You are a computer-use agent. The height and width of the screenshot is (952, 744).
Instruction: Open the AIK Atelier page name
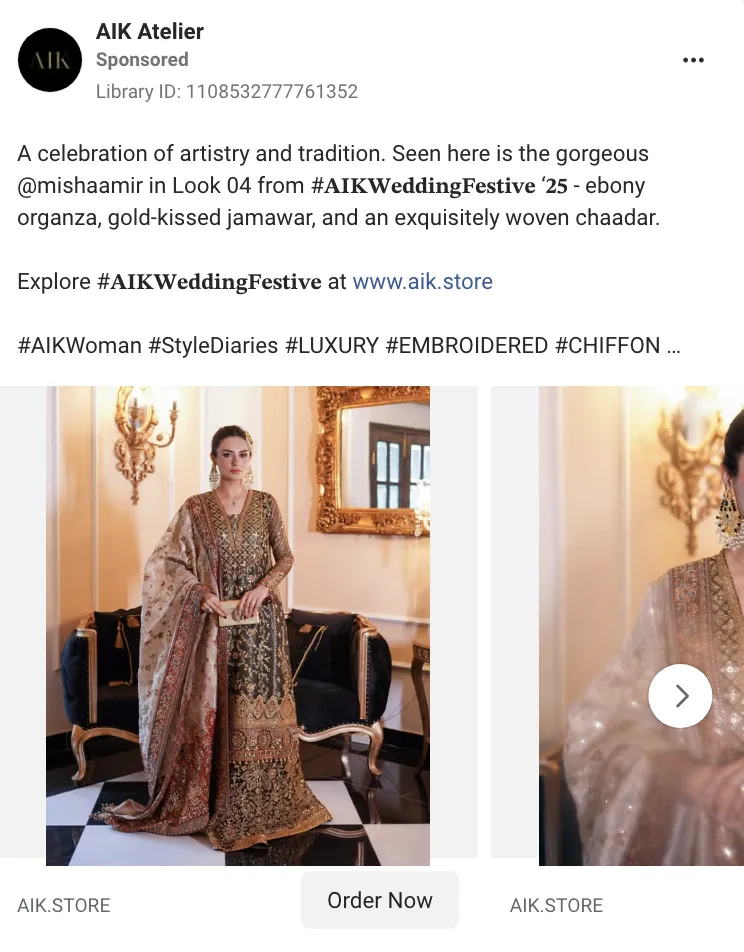click(149, 32)
